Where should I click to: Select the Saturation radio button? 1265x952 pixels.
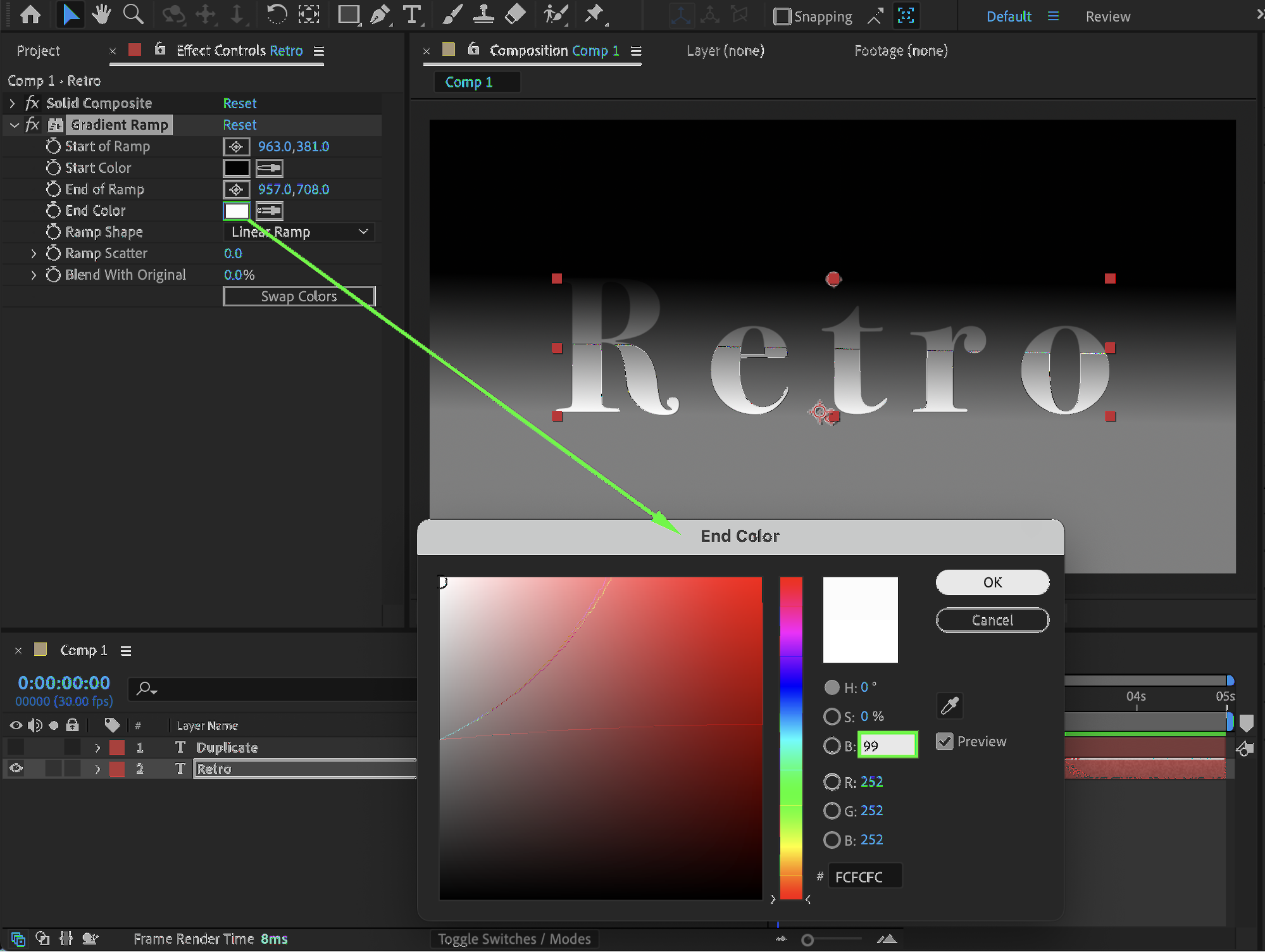(832, 717)
